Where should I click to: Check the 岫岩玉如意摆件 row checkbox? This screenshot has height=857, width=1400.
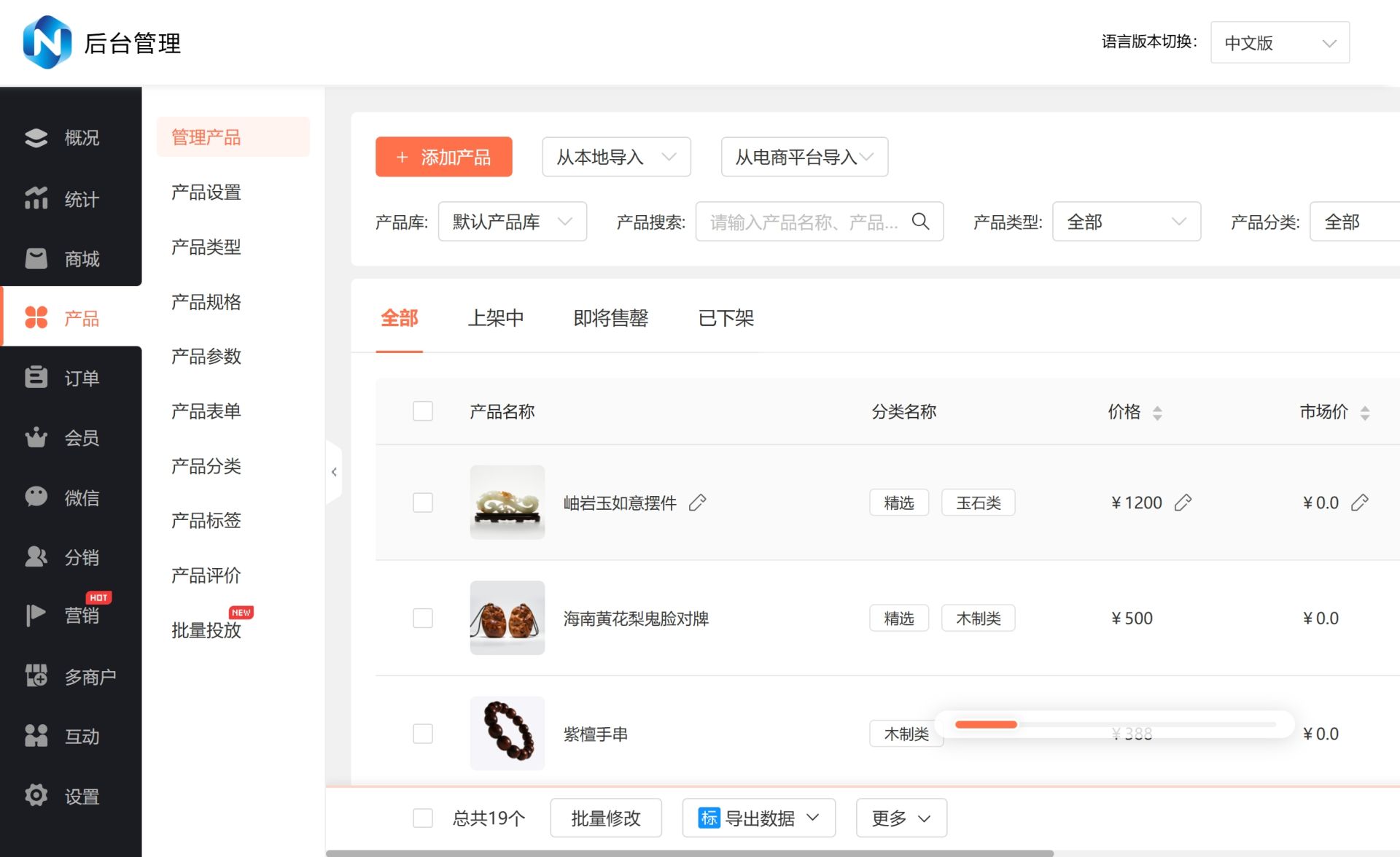(423, 503)
